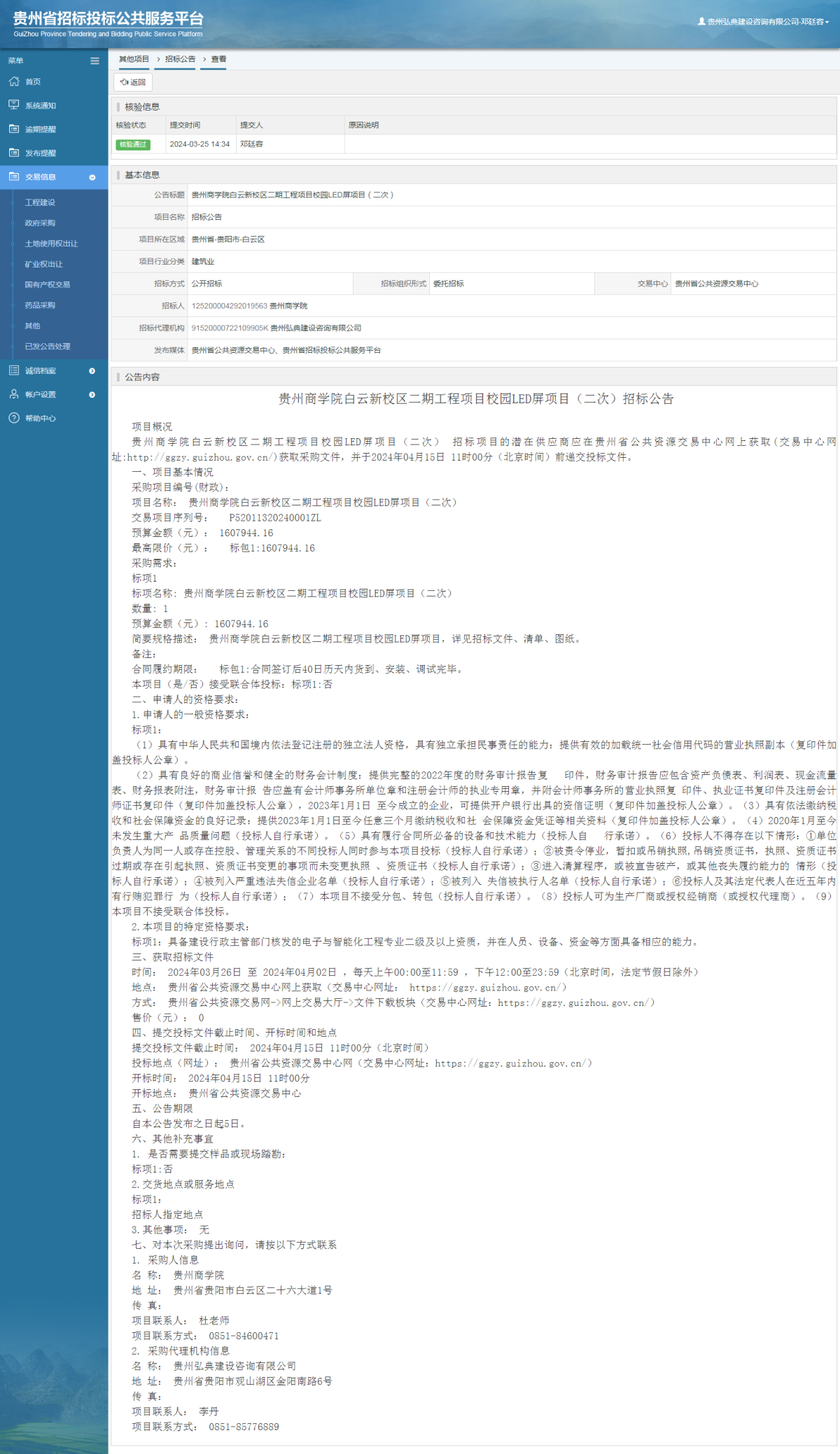Click the 公开招标 value
The image size is (840, 1454).
click(x=206, y=284)
